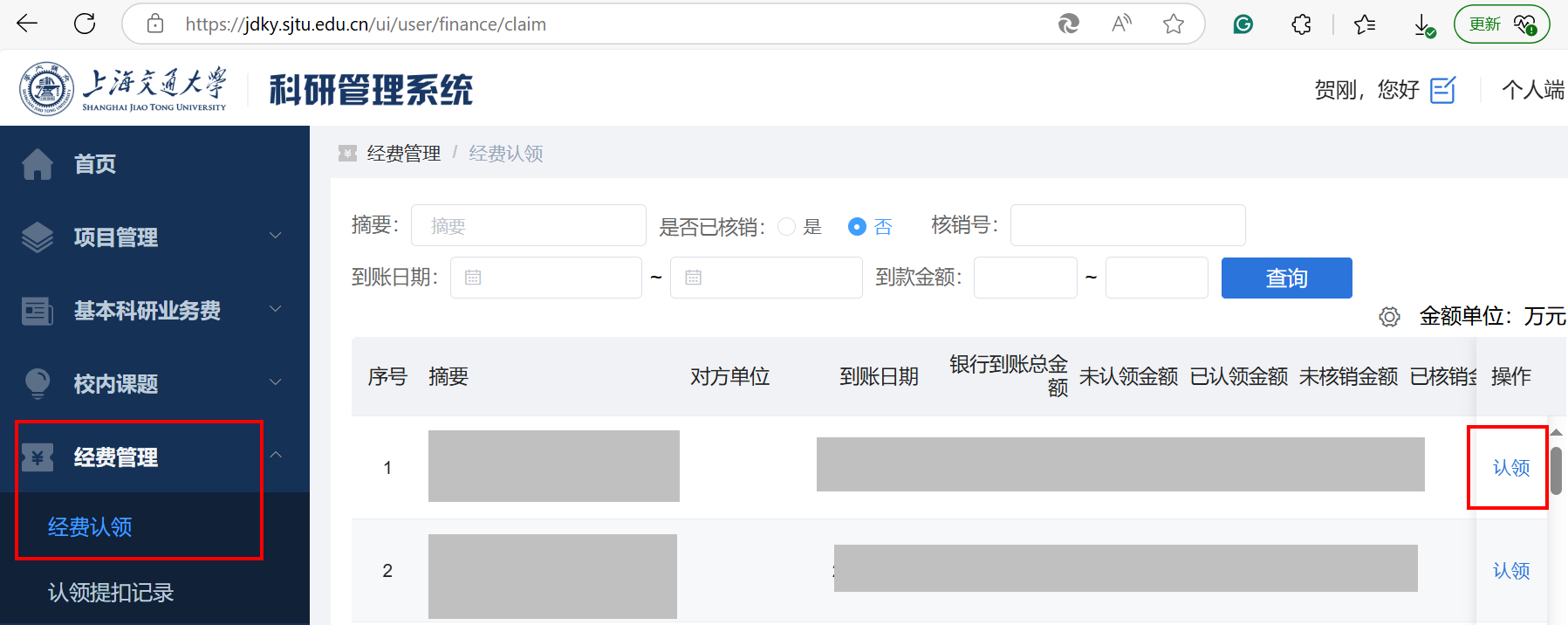Image resolution: width=1568 pixels, height=625 pixels.
Task: Click the edit profile icon beside greeting
Action: 1442,90
